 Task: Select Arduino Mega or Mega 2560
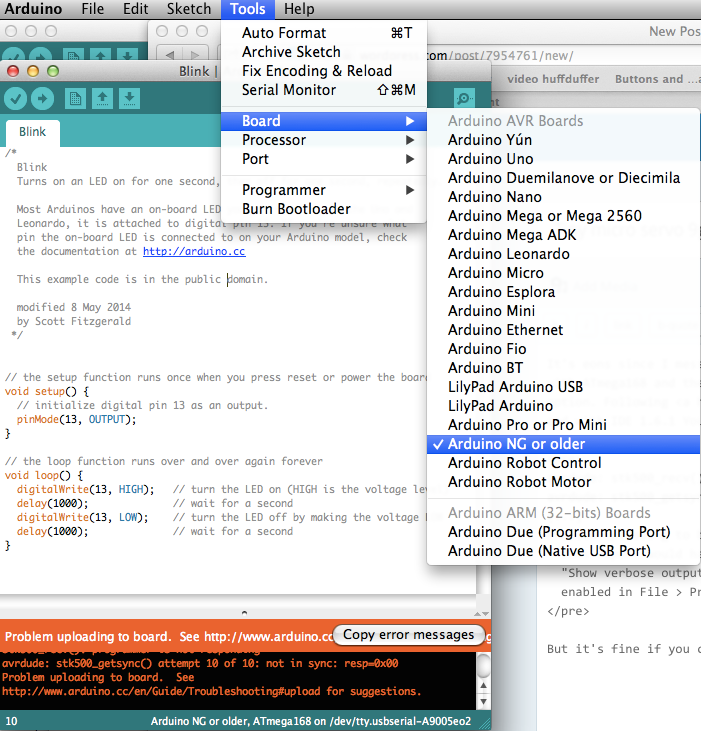563,216
